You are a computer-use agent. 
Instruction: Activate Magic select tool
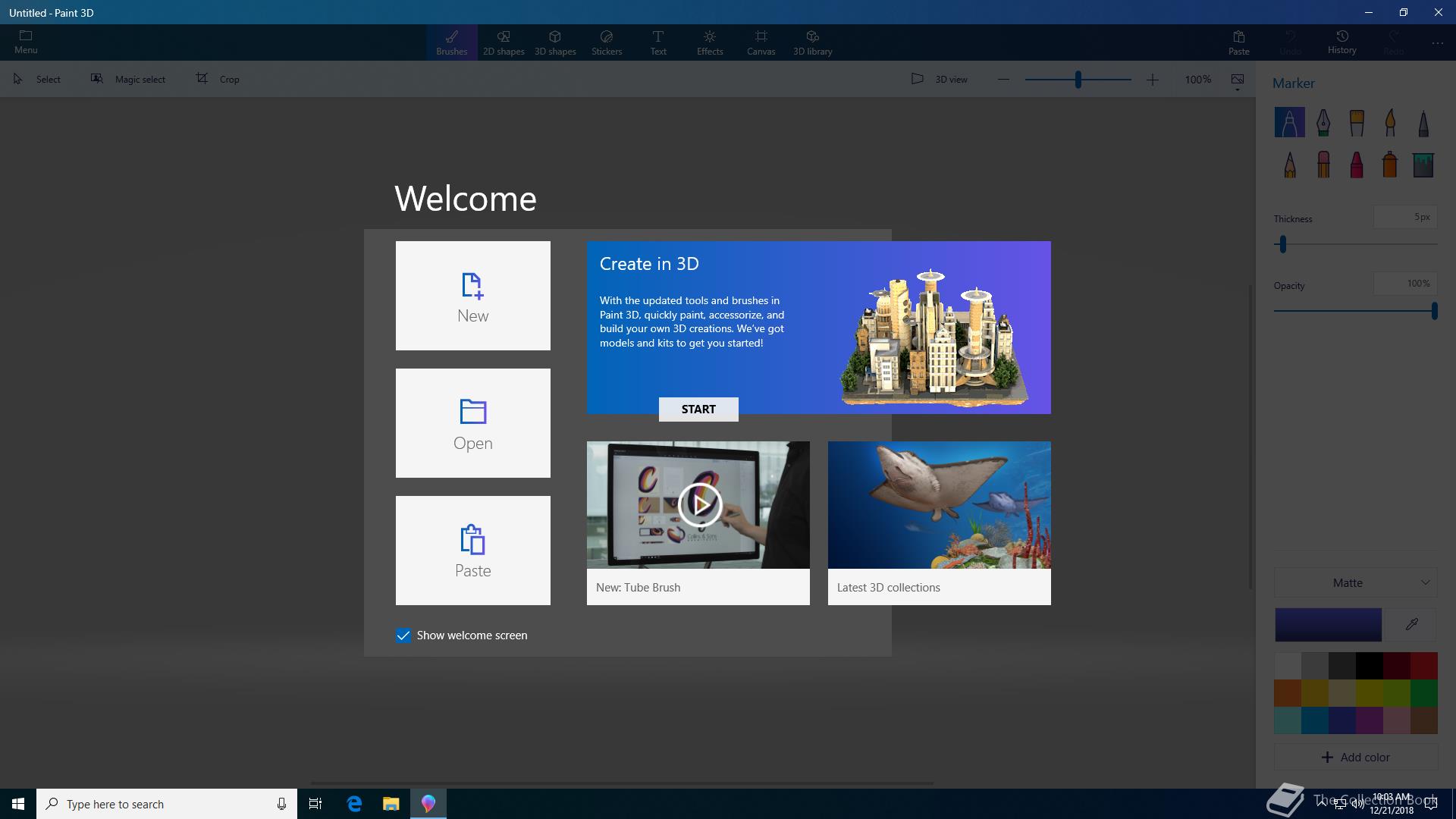click(128, 79)
